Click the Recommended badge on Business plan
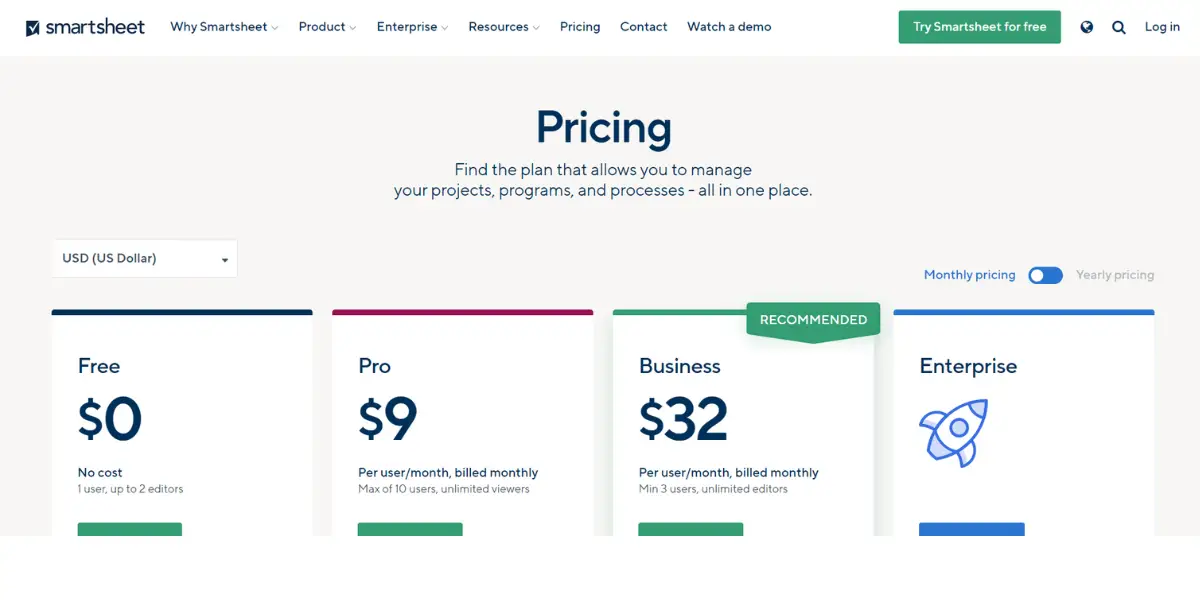Image resolution: width=1200 pixels, height=600 pixels. coord(813,320)
